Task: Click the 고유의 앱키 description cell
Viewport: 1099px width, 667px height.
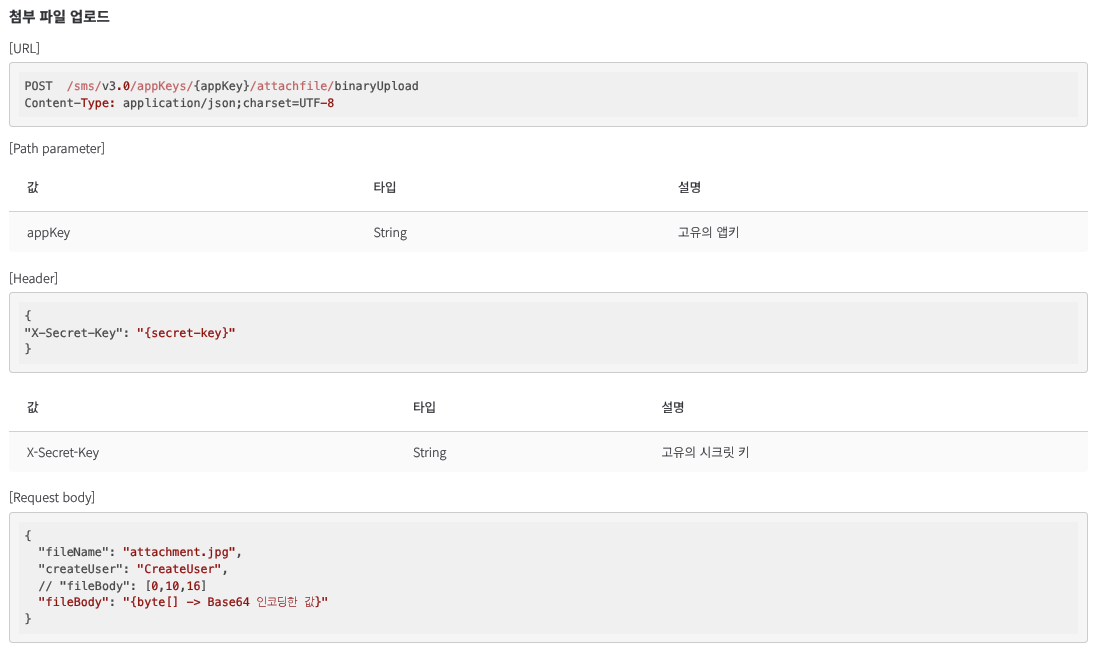Action: tap(709, 233)
